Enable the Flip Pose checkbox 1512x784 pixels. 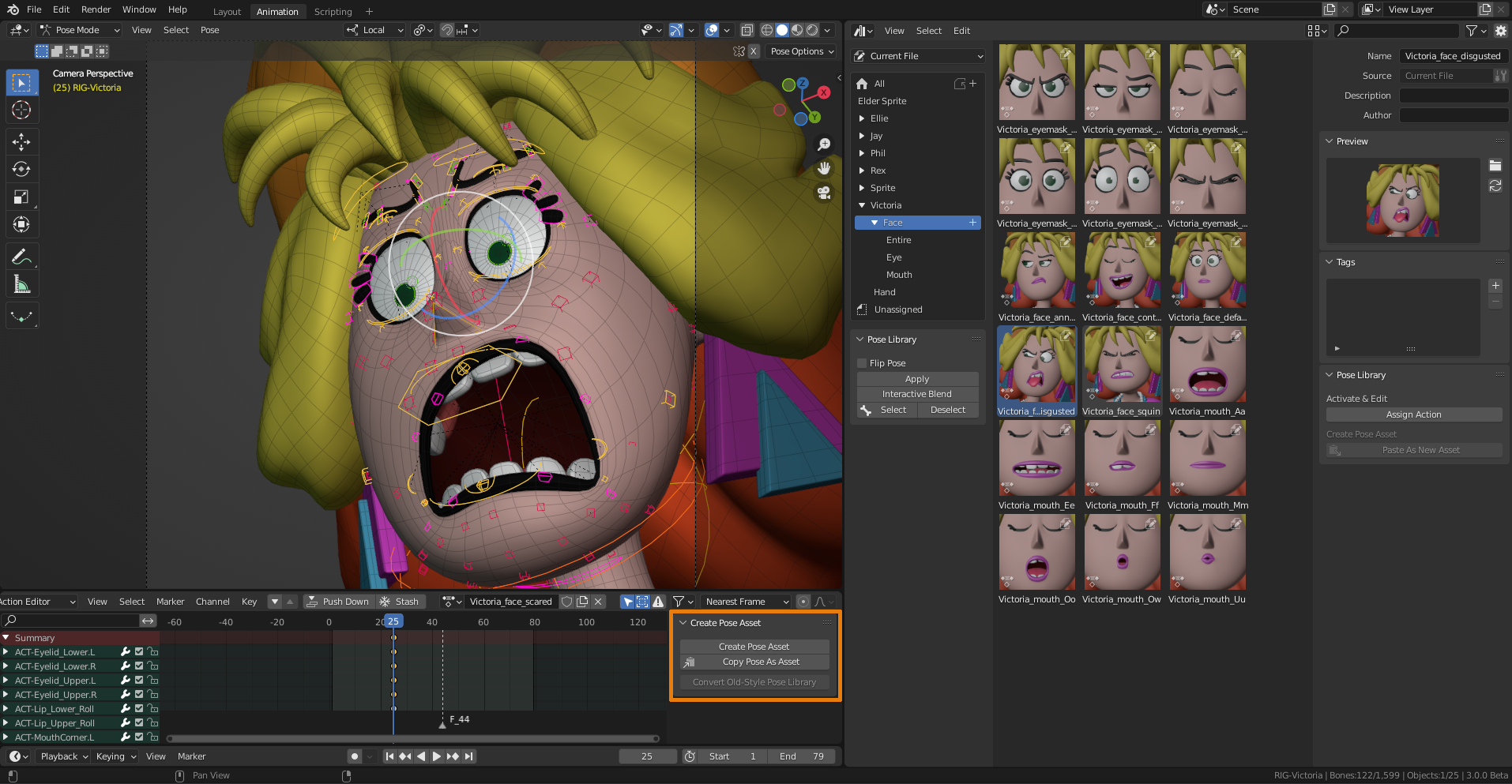[x=862, y=362]
